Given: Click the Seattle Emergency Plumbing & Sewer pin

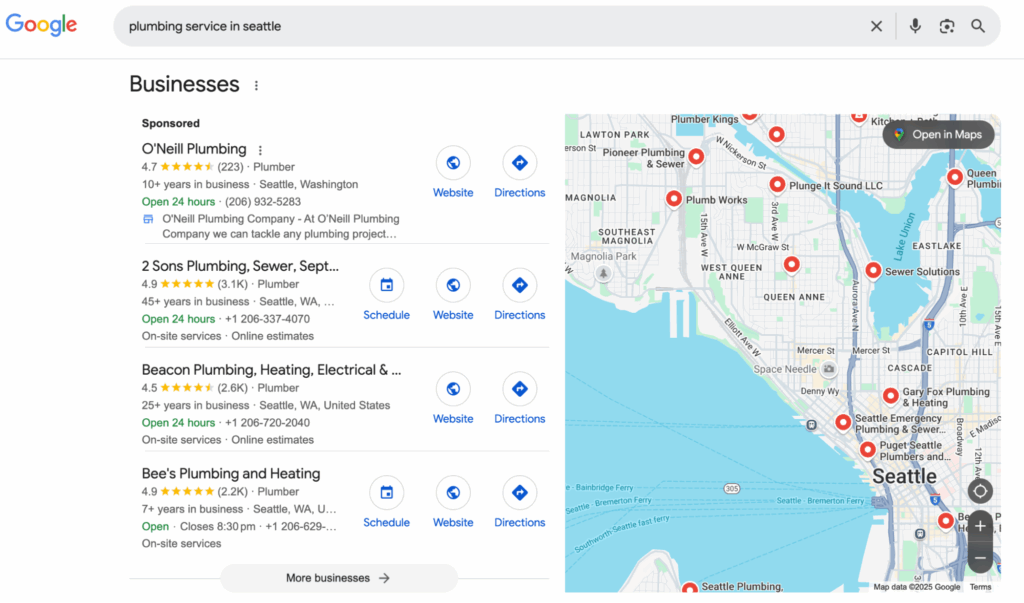Looking at the screenshot, I should coord(843,423).
